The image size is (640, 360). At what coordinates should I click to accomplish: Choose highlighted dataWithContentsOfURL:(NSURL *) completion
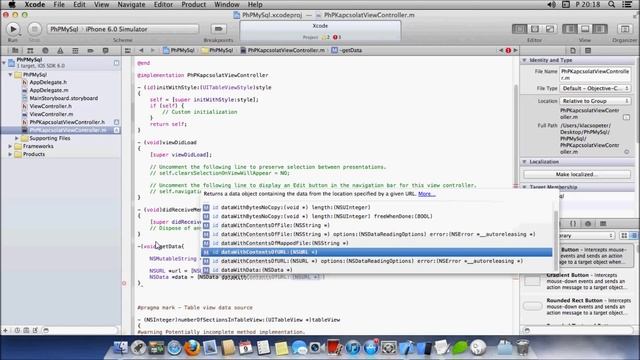(377, 252)
